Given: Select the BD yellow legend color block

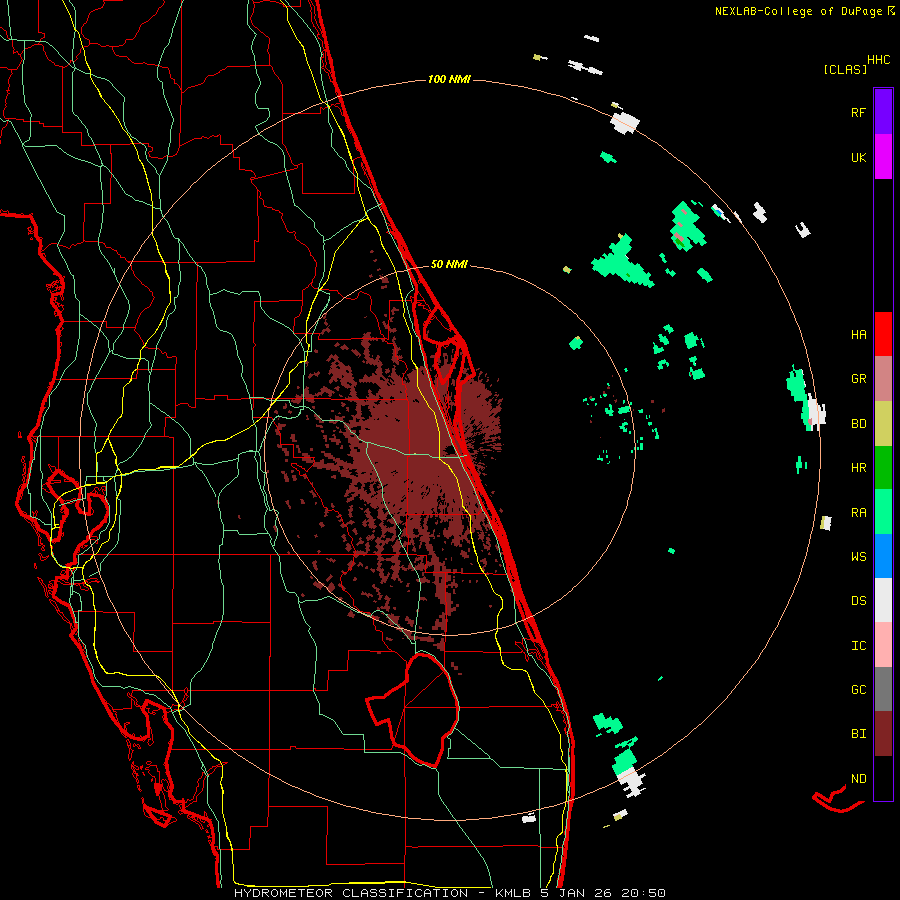Looking at the screenshot, I should click(883, 424).
